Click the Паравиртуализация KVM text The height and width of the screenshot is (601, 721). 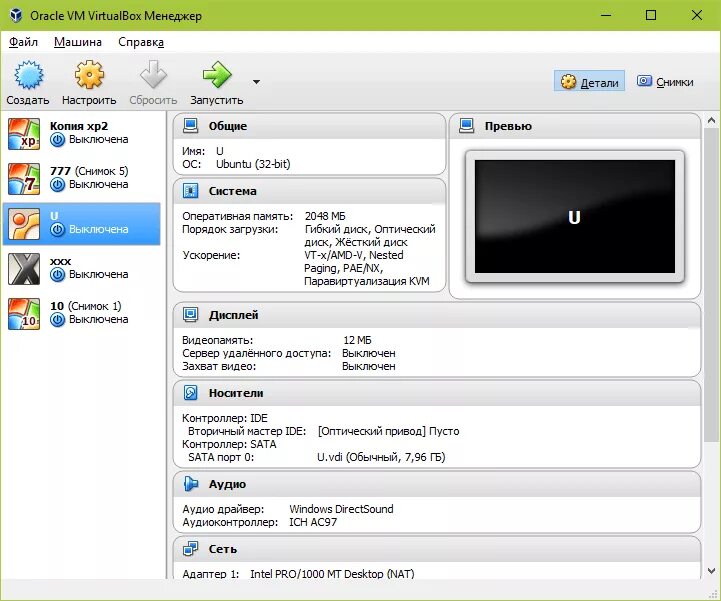(366, 281)
